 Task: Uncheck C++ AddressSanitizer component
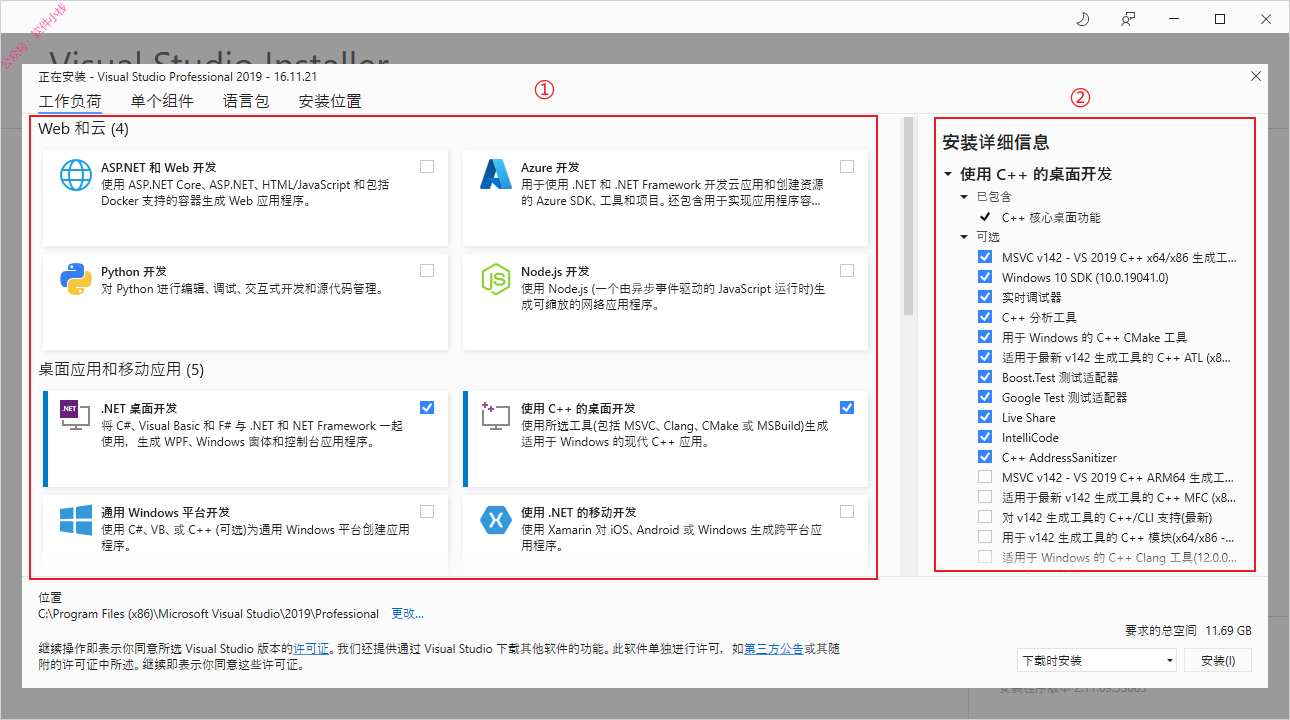[985, 457]
